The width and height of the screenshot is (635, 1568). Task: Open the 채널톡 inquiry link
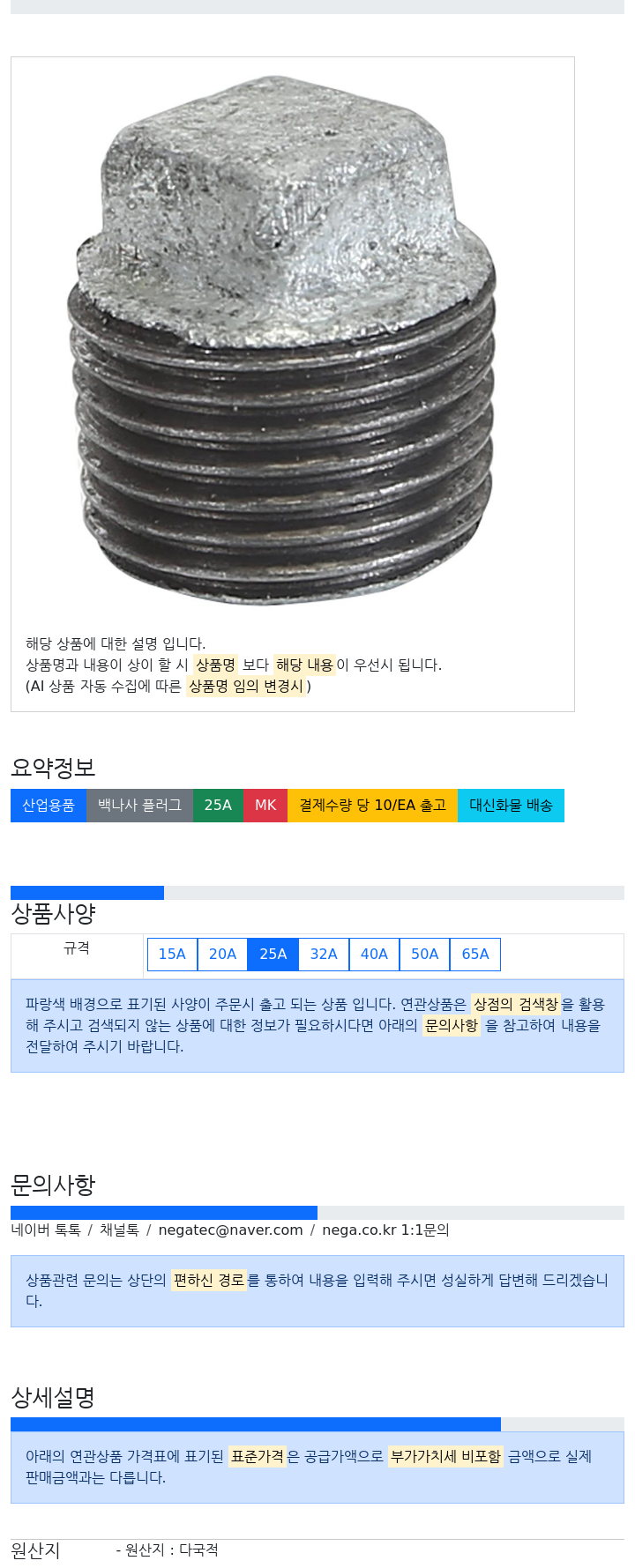point(119,1230)
